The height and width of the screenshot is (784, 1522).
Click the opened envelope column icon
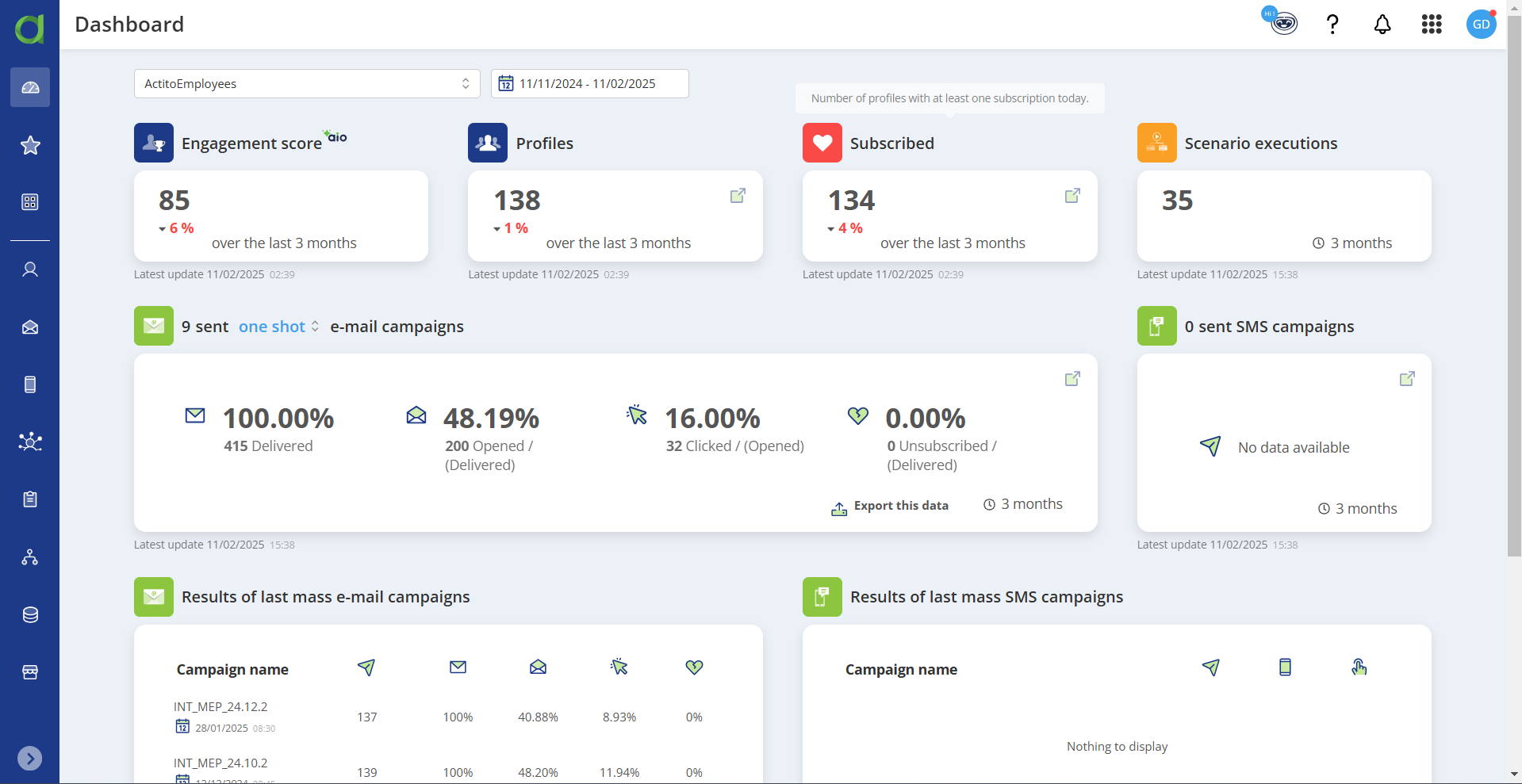point(539,667)
